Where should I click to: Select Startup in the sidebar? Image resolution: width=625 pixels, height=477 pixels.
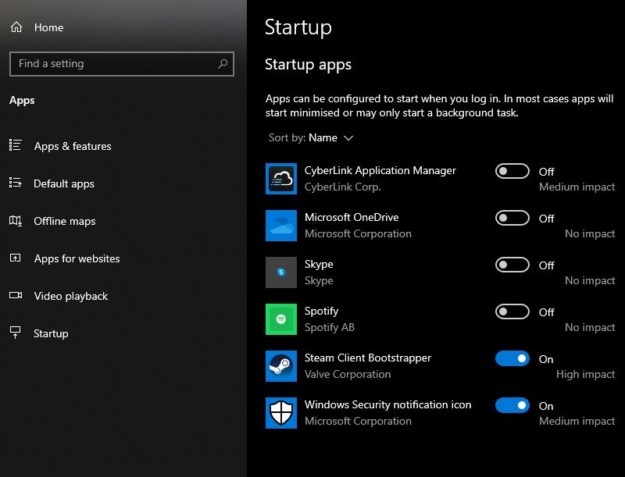pos(51,334)
